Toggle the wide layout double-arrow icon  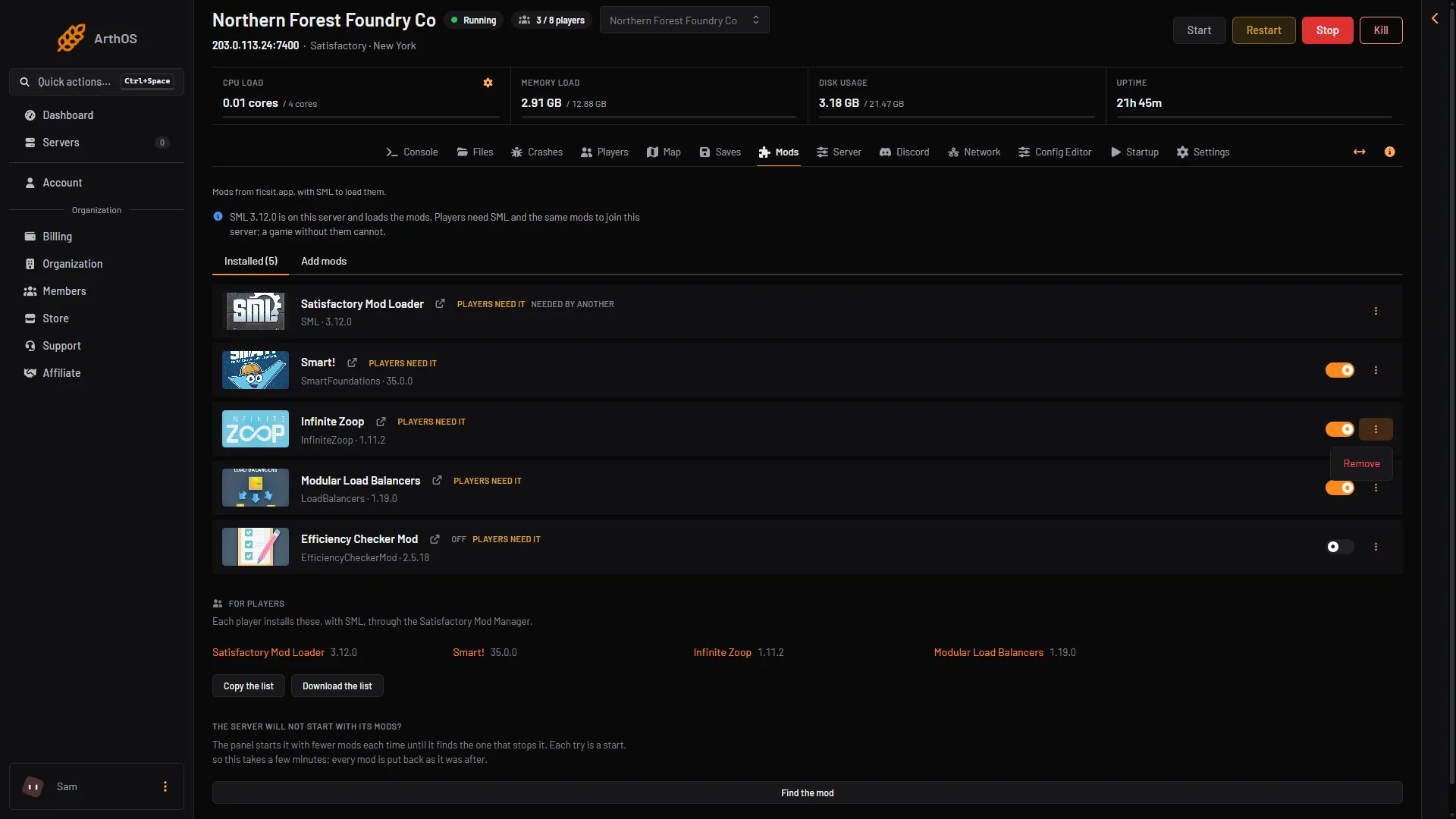[x=1360, y=152]
